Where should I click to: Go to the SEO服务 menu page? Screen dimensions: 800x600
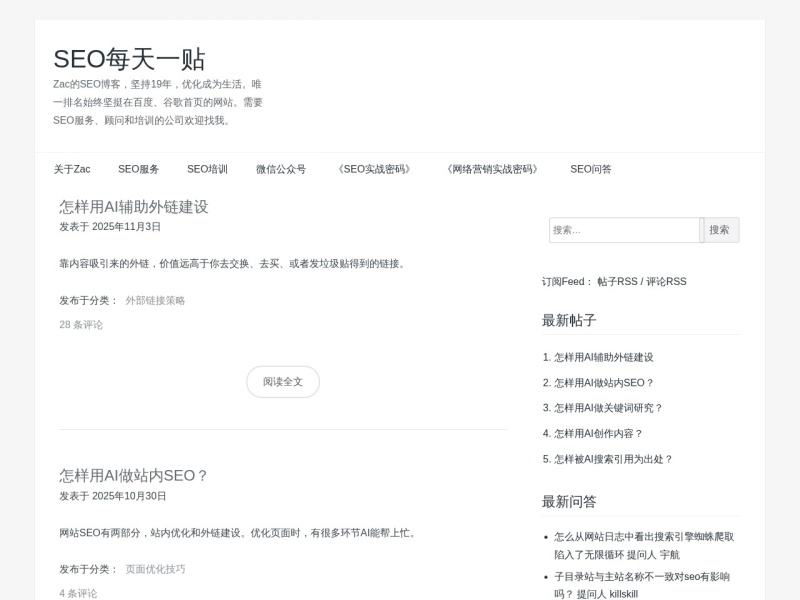pos(138,169)
